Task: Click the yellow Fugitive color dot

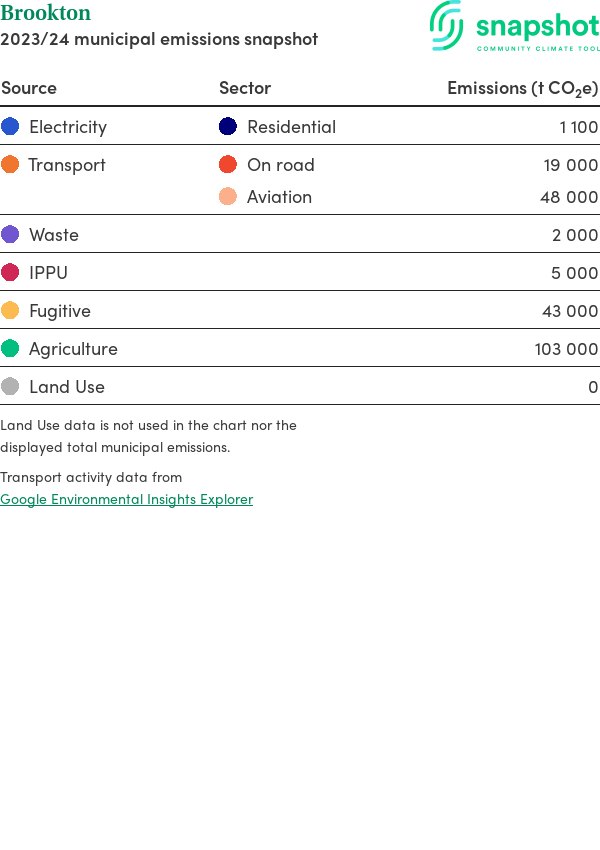Action: (x=10, y=310)
